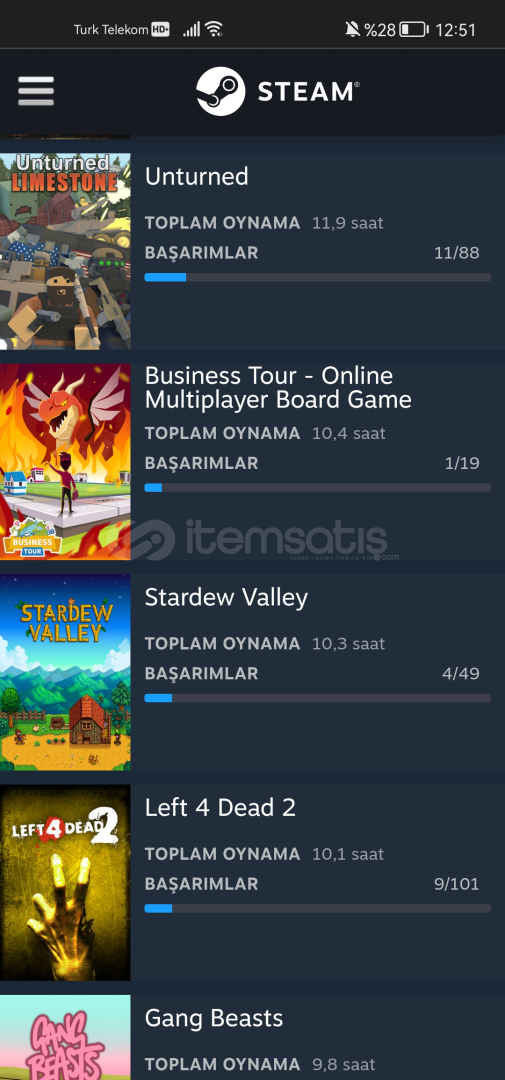Tap Unturned achievements progress bar
Viewport: 505px width, 1080px height.
(318, 277)
